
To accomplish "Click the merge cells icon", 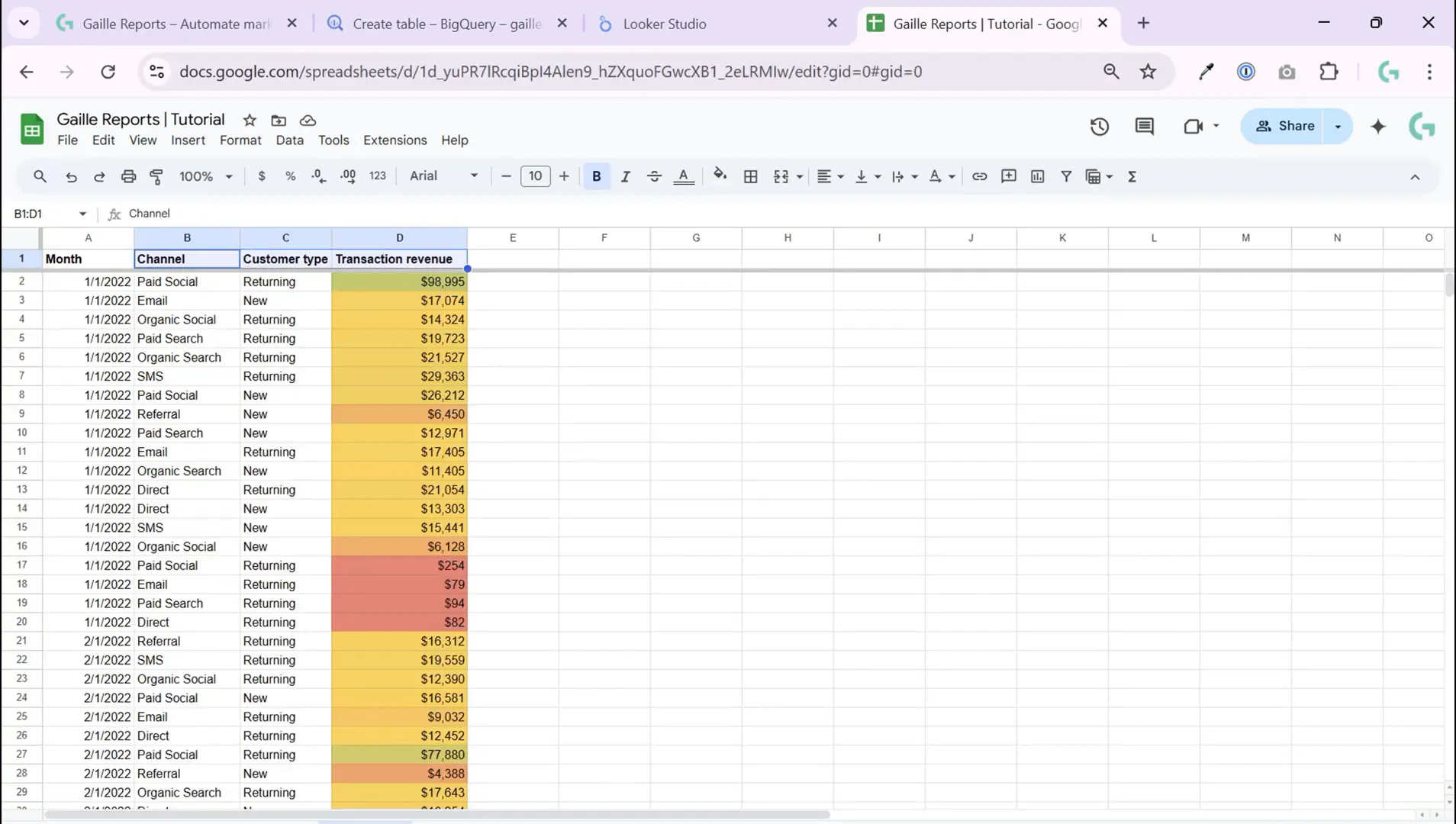I will pos(781,176).
